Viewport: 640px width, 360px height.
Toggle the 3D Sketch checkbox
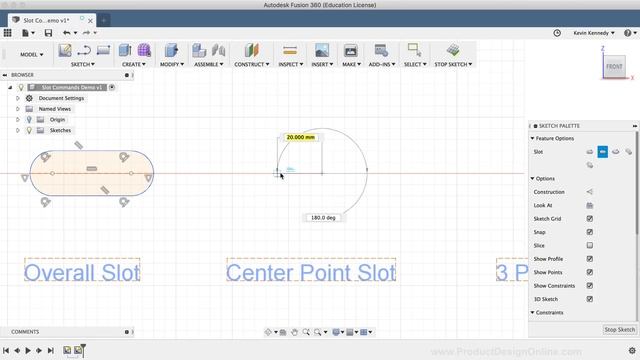coord(589,299)
